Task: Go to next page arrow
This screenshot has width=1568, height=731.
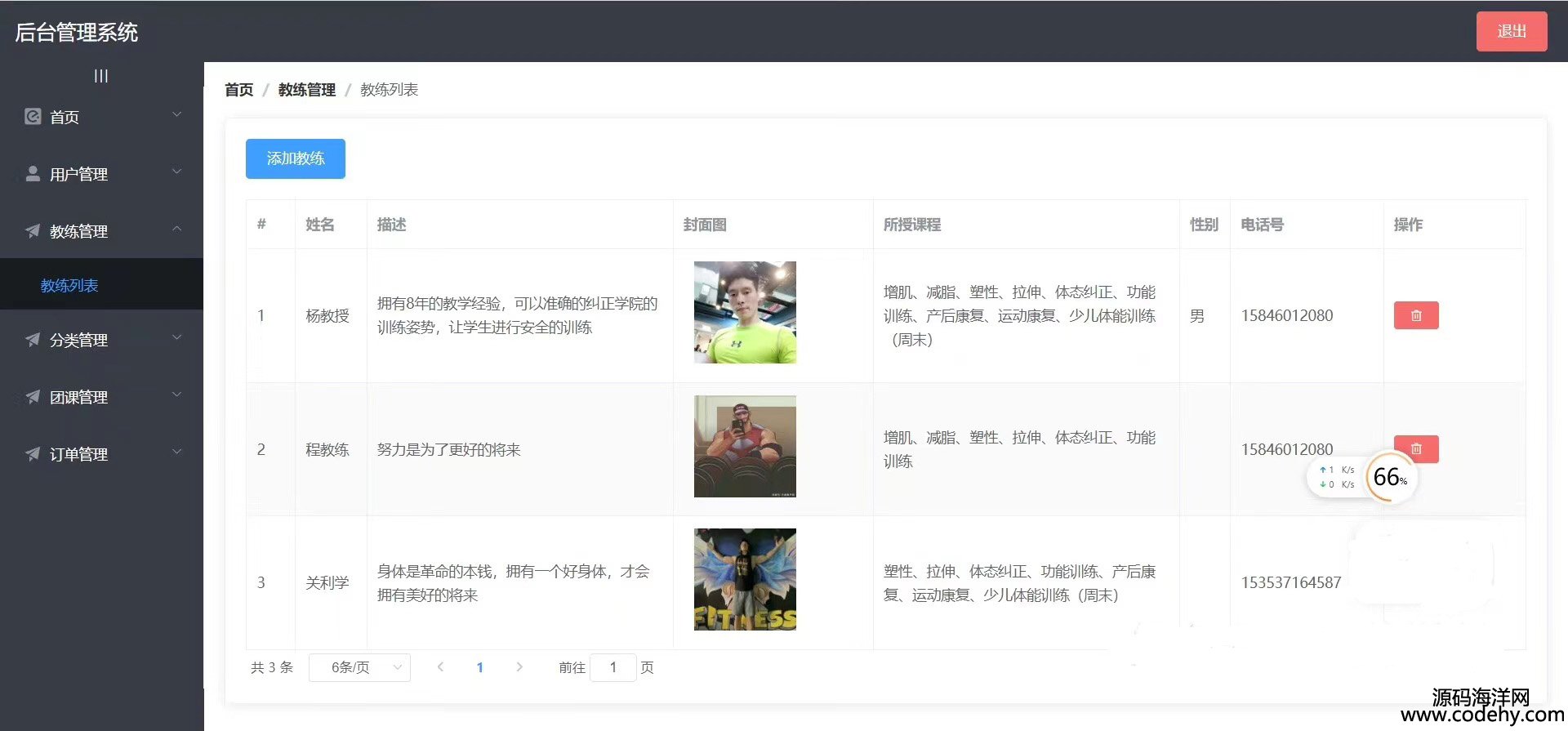Action: (519, 667)
